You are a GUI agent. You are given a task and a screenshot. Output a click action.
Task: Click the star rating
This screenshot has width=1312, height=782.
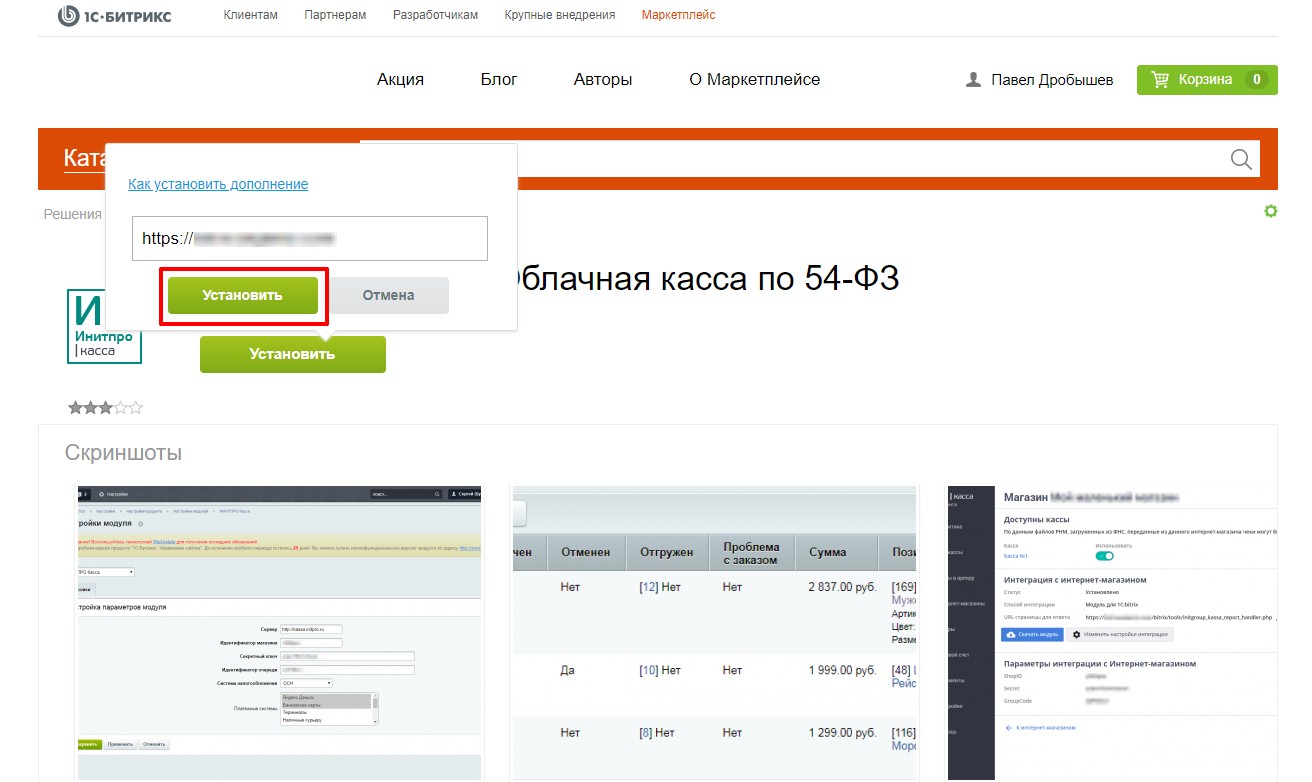[x=105, y=407]
